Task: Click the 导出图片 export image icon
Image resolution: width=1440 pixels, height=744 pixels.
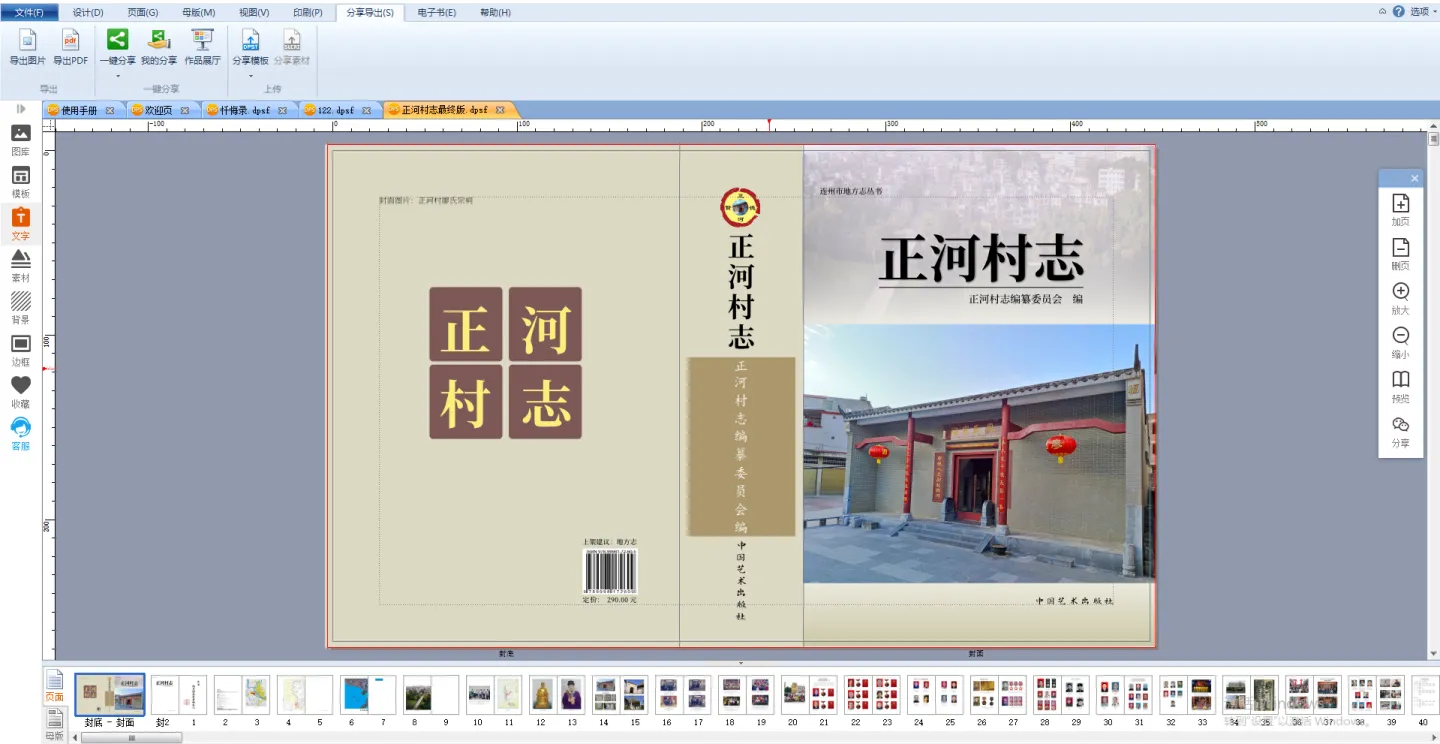Action: point(27,40)
